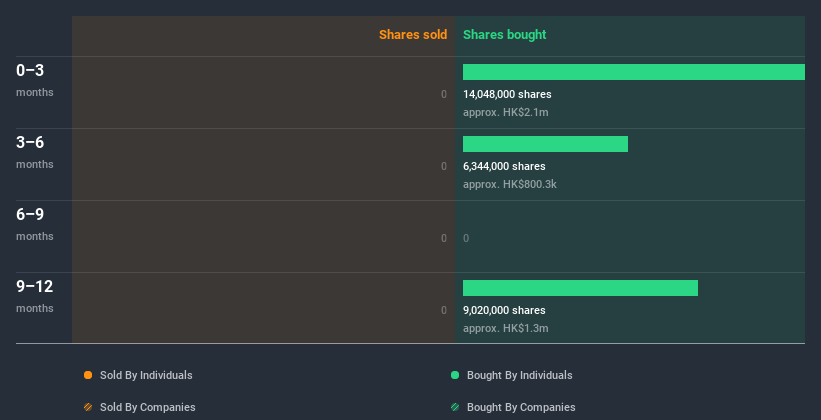Click the Shares sold column header
821x420 pixels.
(x=413, y=35)
